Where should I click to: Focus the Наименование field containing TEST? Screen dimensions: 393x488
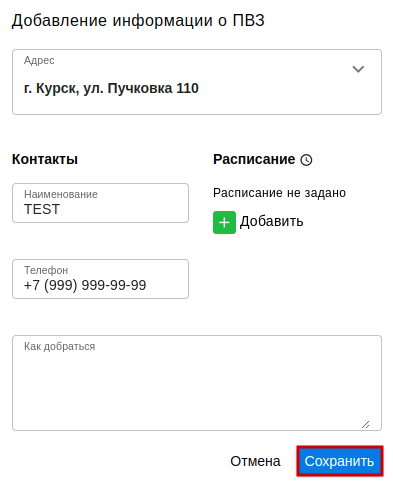click(x=100, y=203)
